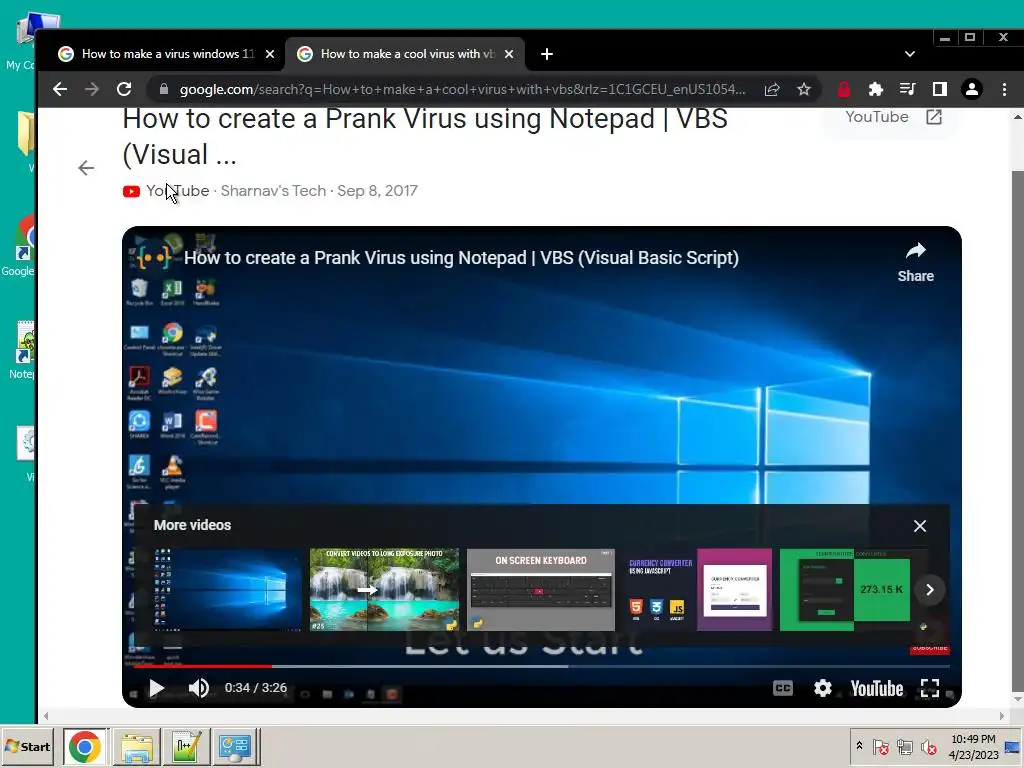Click the network tray icon
The width and height of the screenshot is (1024, 768).
pyautogui.click(x=904, y=746)
